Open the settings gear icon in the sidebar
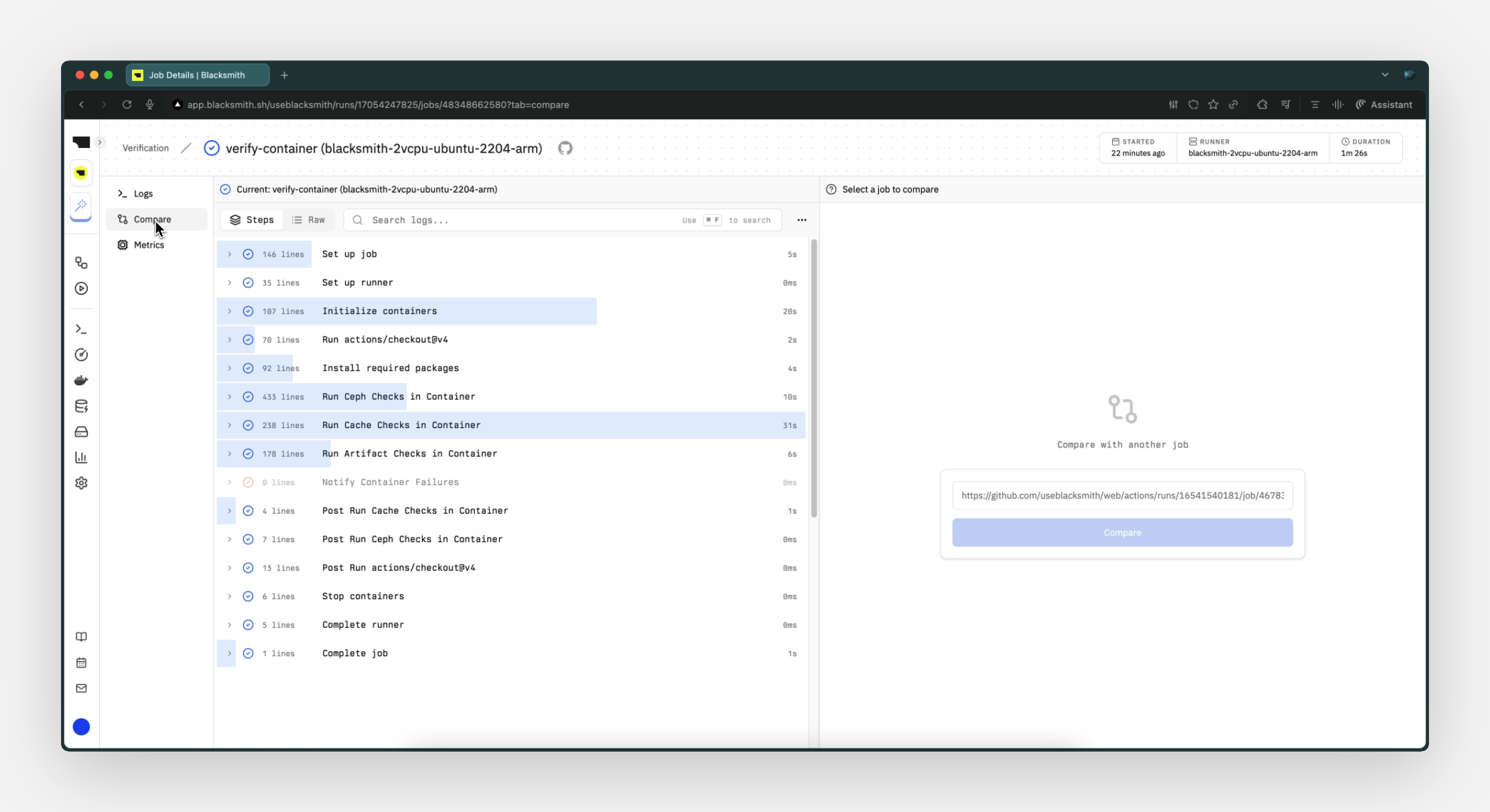 [81, 483]
